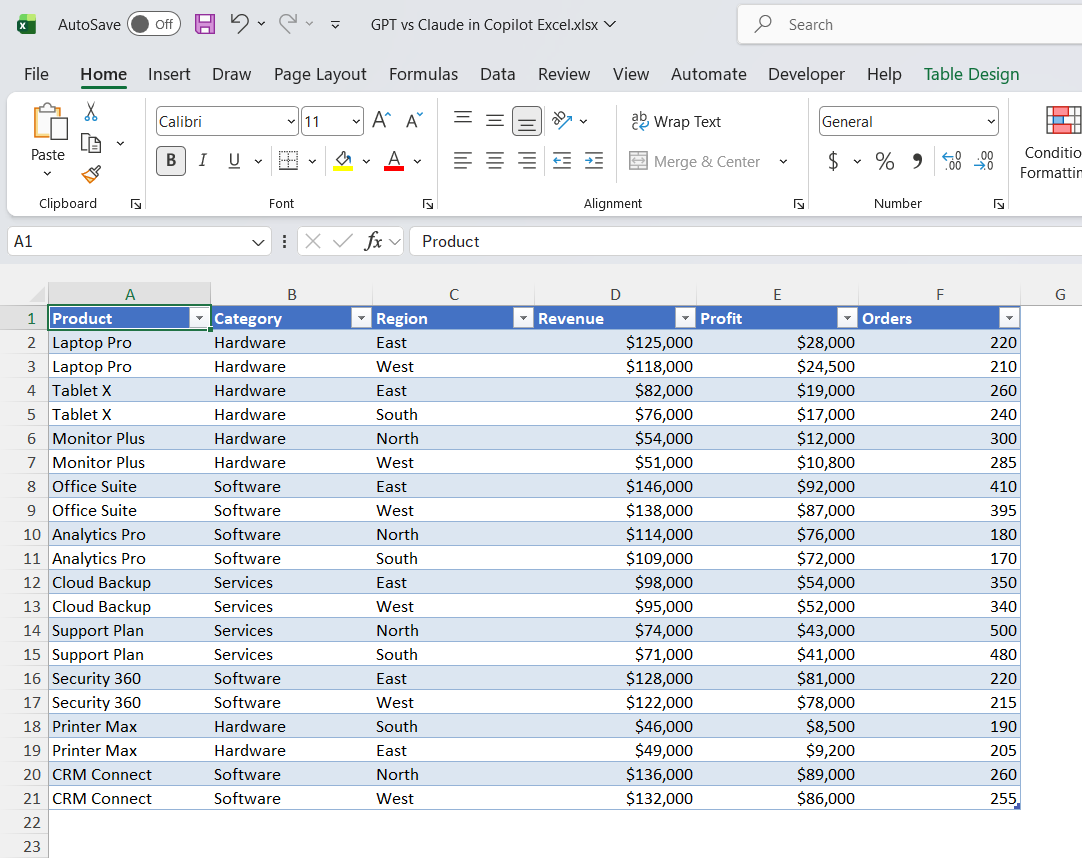This screenshot has height=858, width=1082.
Task: Copy selection using the Copy icon
Action: pos(91,143)
